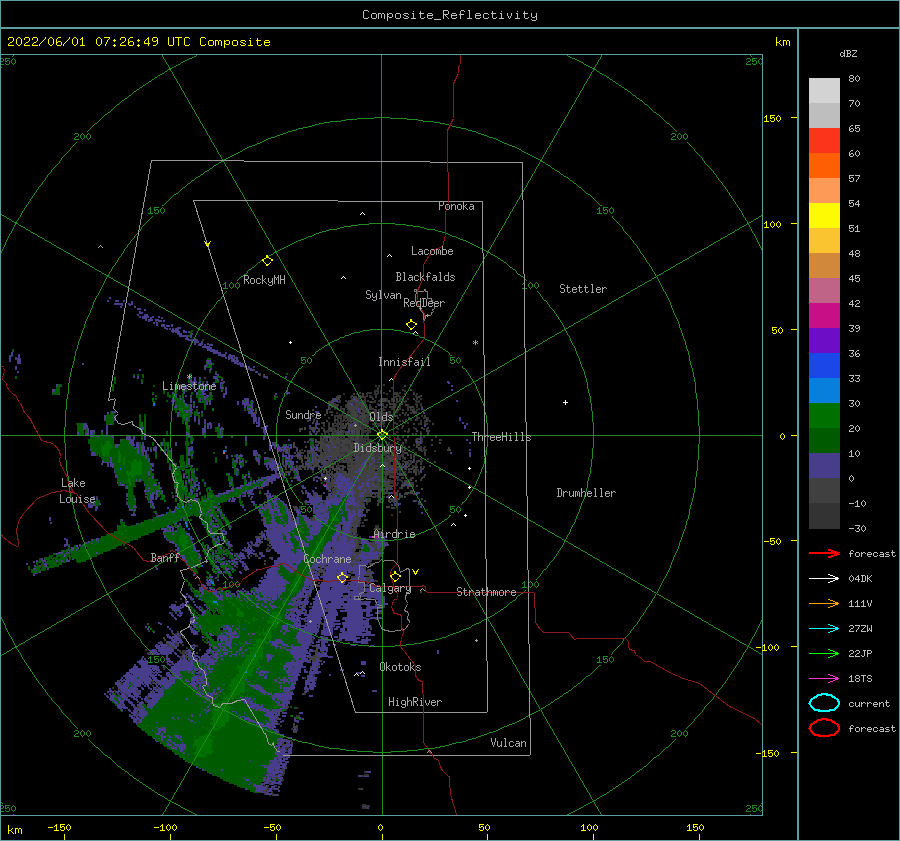Click the Okotoks label
This screenshot has width=900, height=841.
(x=400, y=667)
